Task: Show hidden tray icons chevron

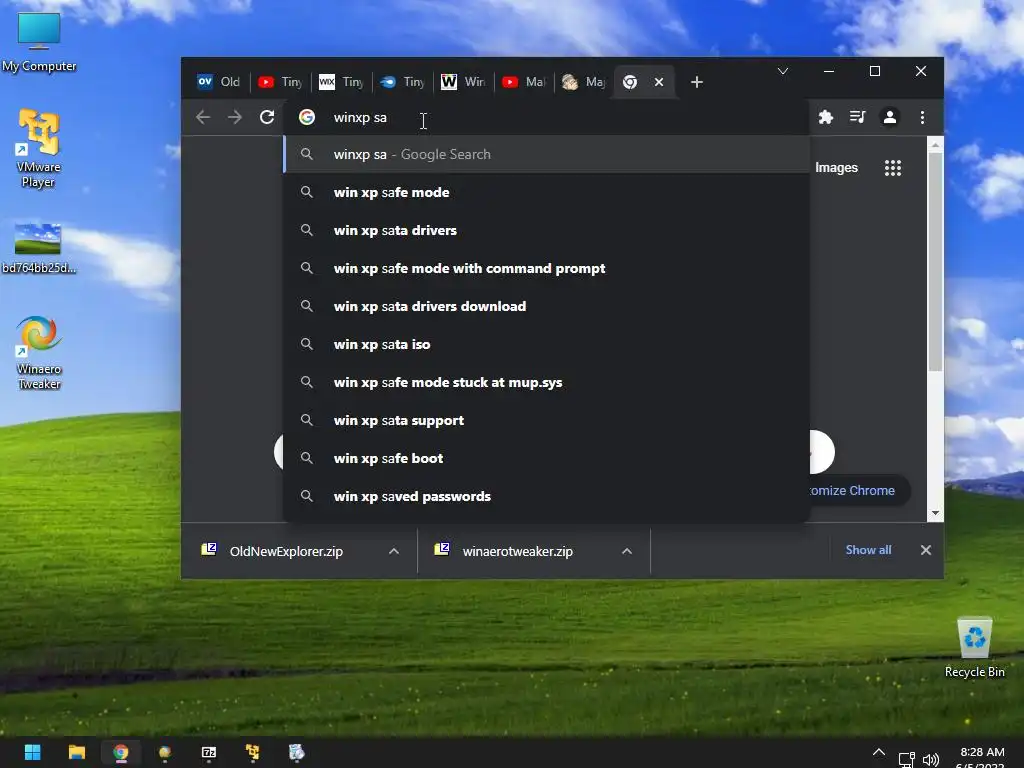Action: click(879, 752)
